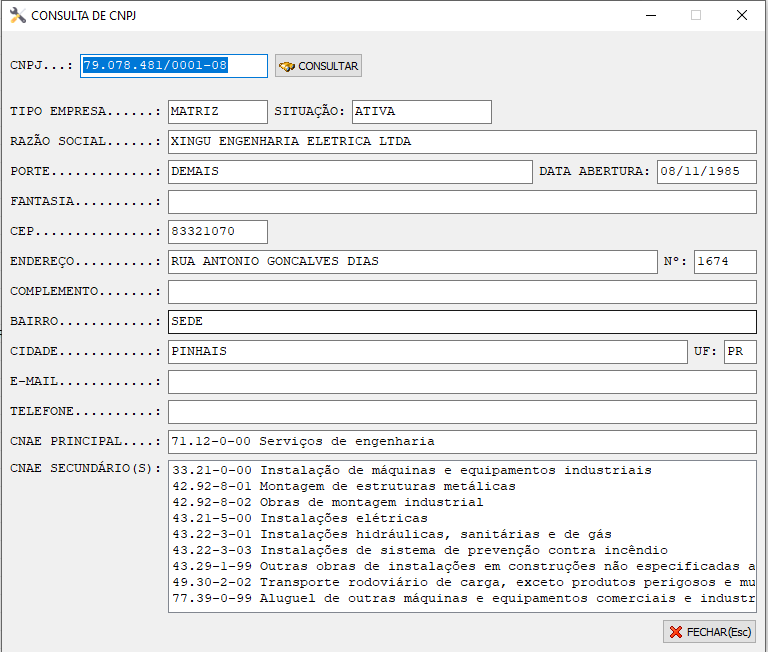This screenshot has width=768, height=652.
Task: Click the TIPO EMPRESA label
Action: point(85,112)
